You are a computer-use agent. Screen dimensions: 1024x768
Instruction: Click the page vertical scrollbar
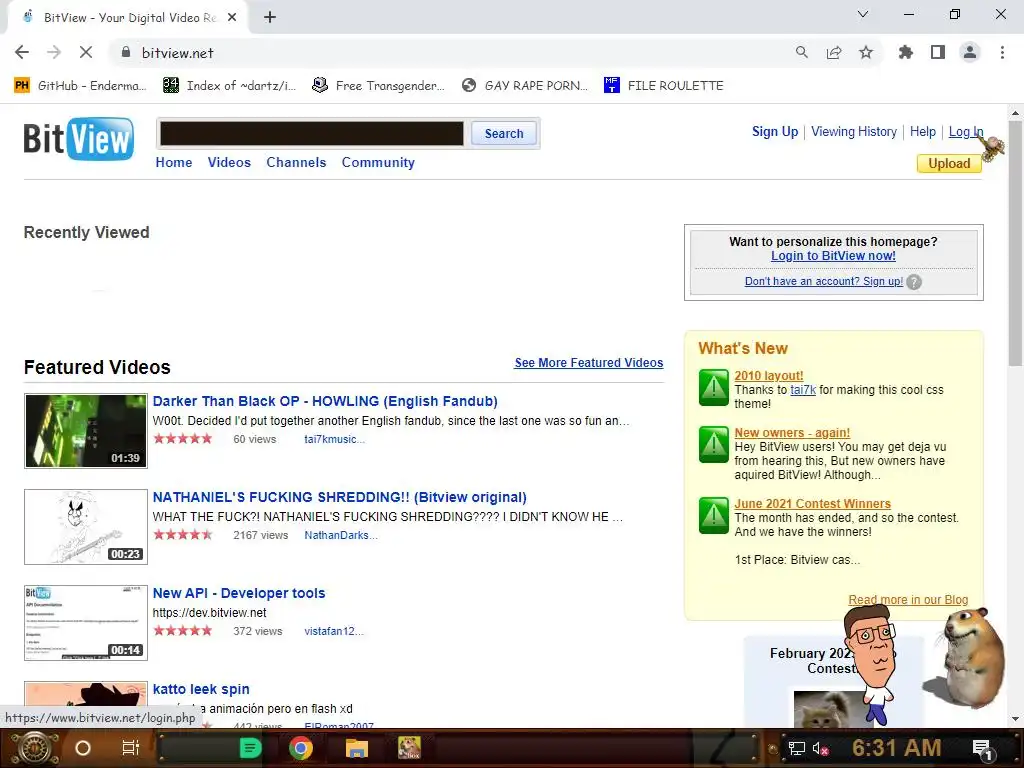[1015, 242]
